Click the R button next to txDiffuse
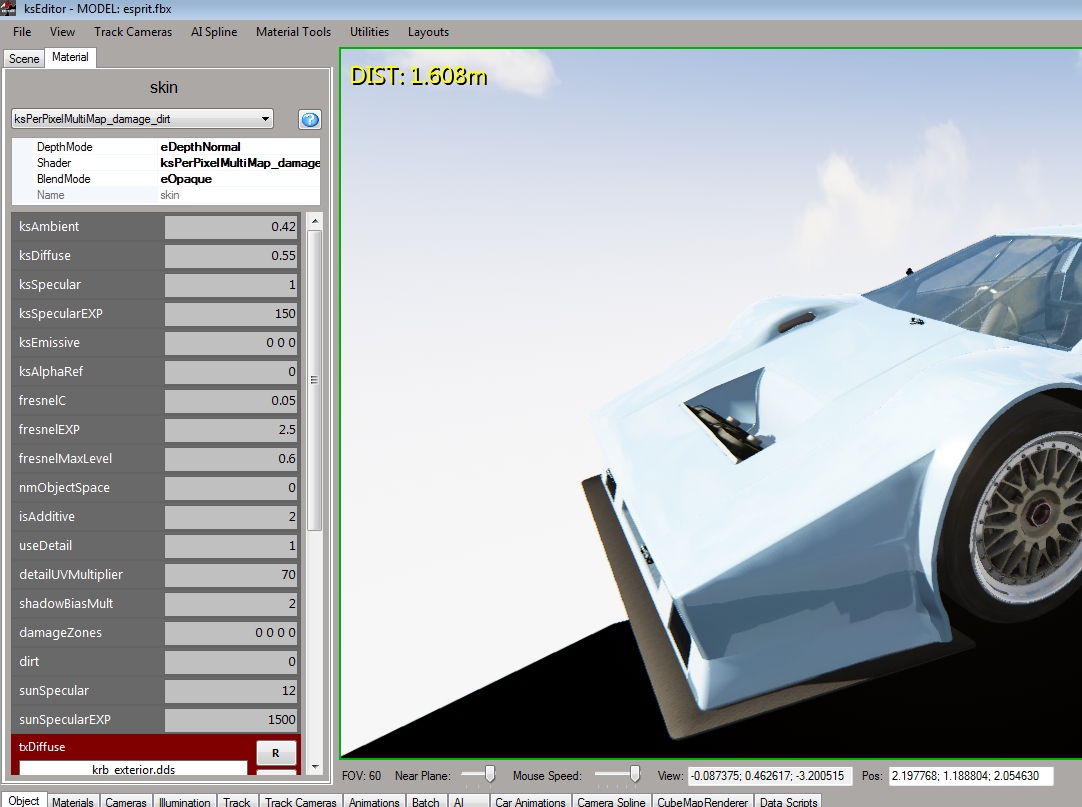 click(276, 753)
